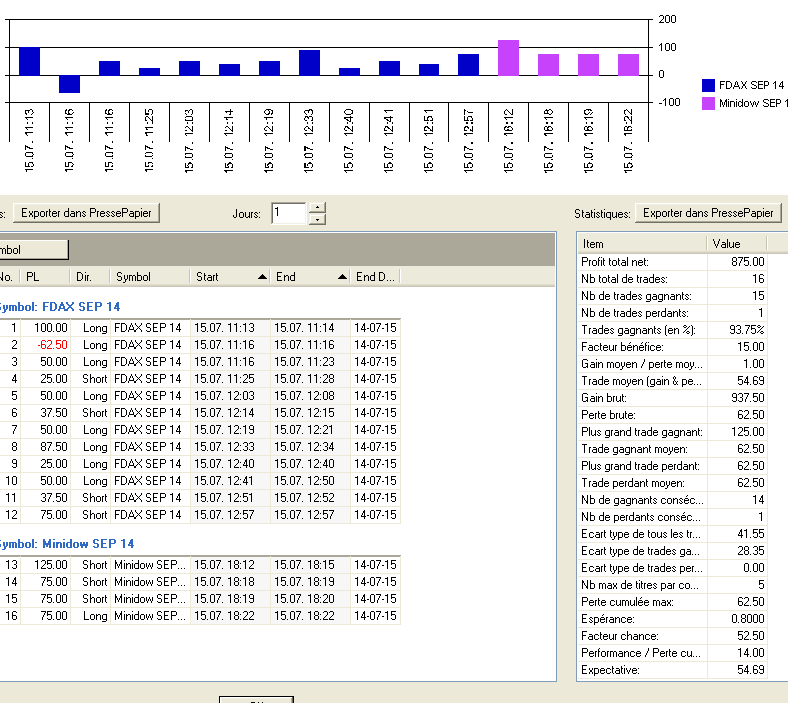Screen dimensions: 788x703
Task: Click the Item header in statistics table
Action: pyautogui.click(x=640, y=244)
